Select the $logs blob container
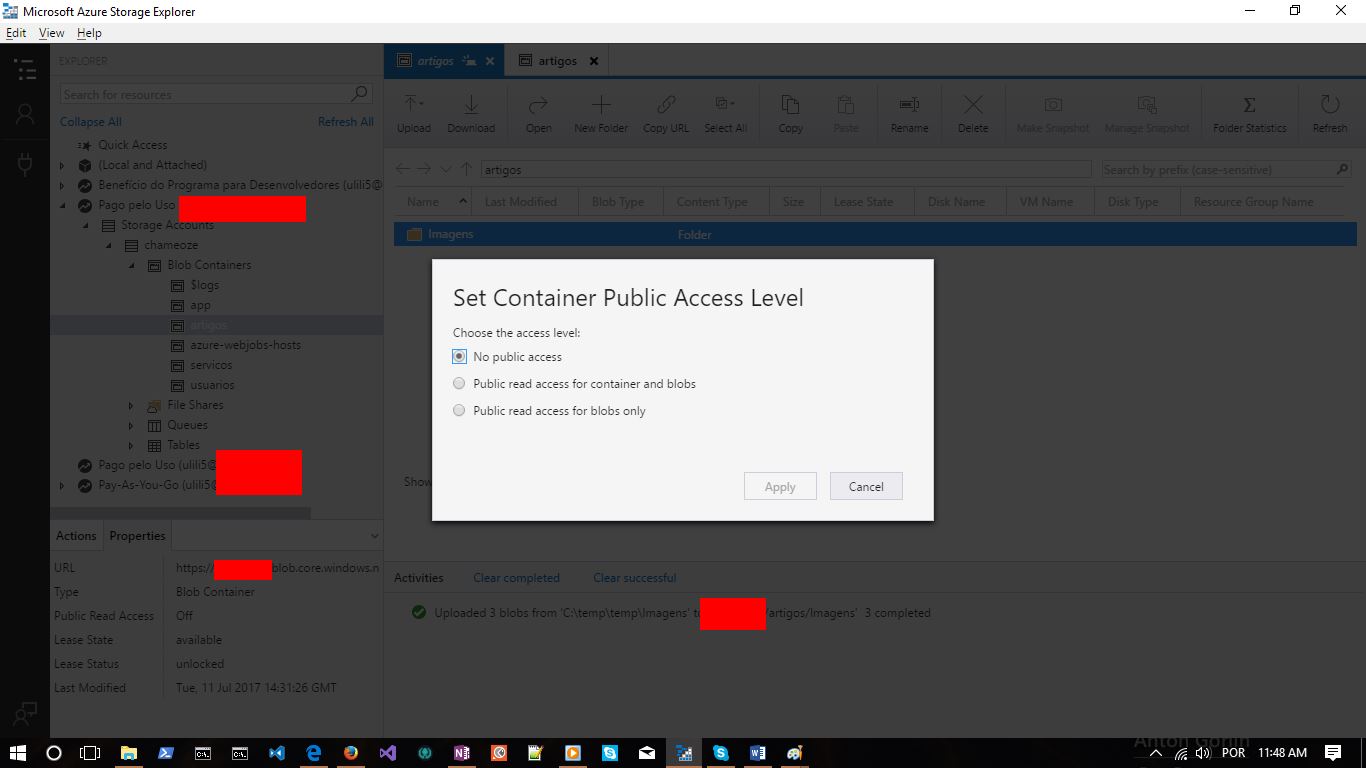The image size is (1366, 768). tap(204, 285)
